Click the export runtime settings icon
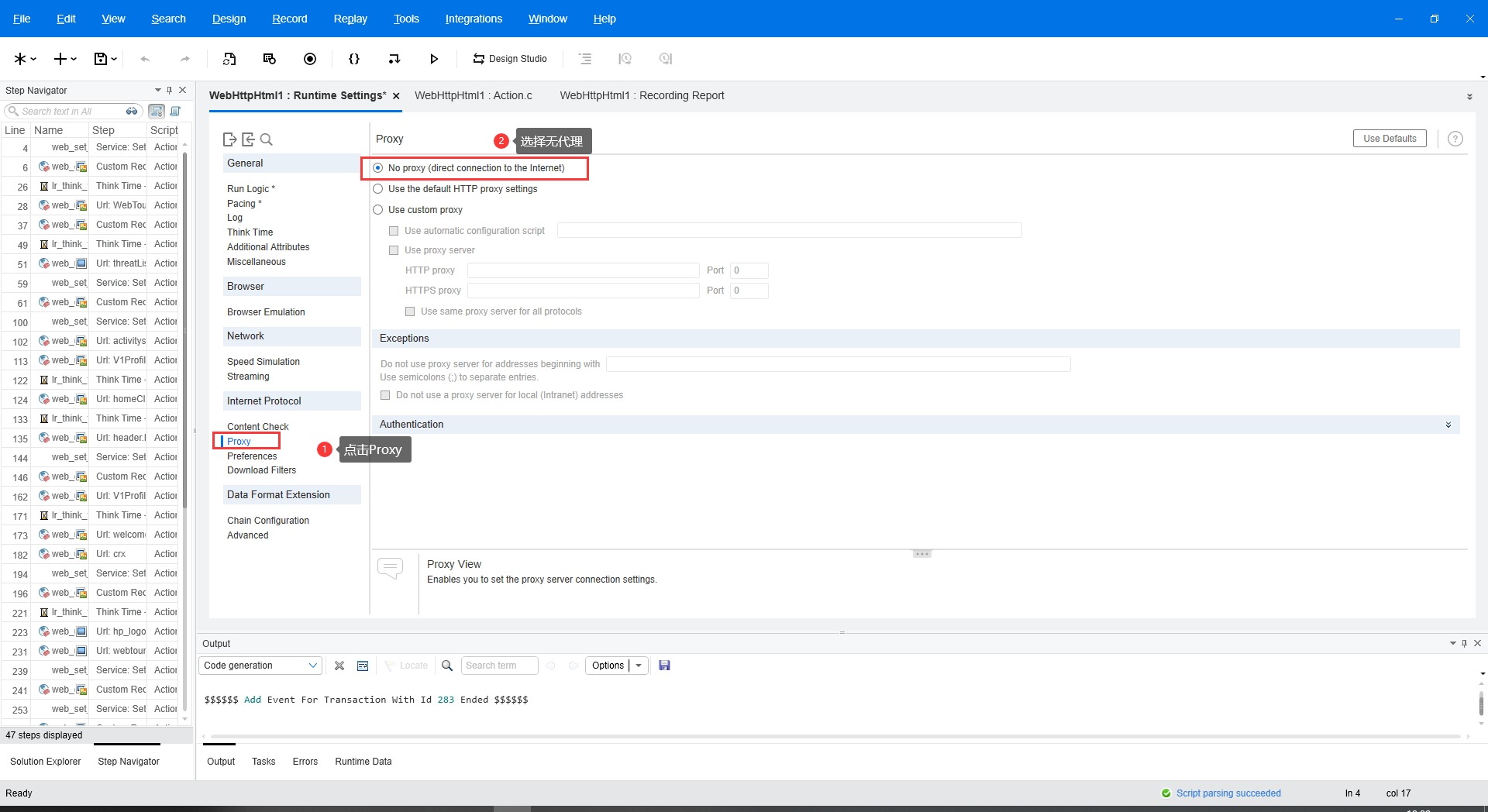The image size is (1488, 812). click(229, 139)
